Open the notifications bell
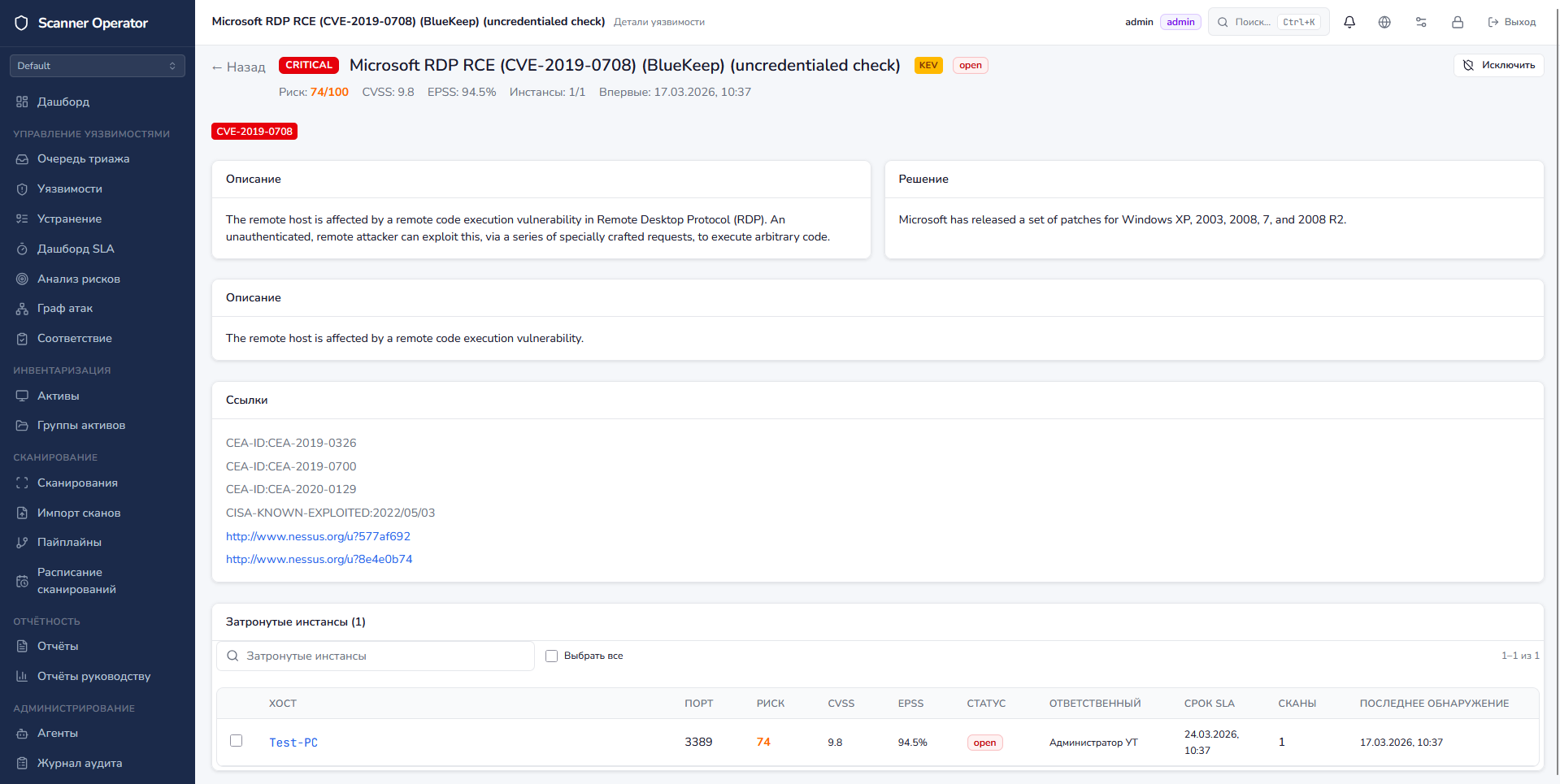This screenshot has height=784, width=1560. click(1349, 22)
